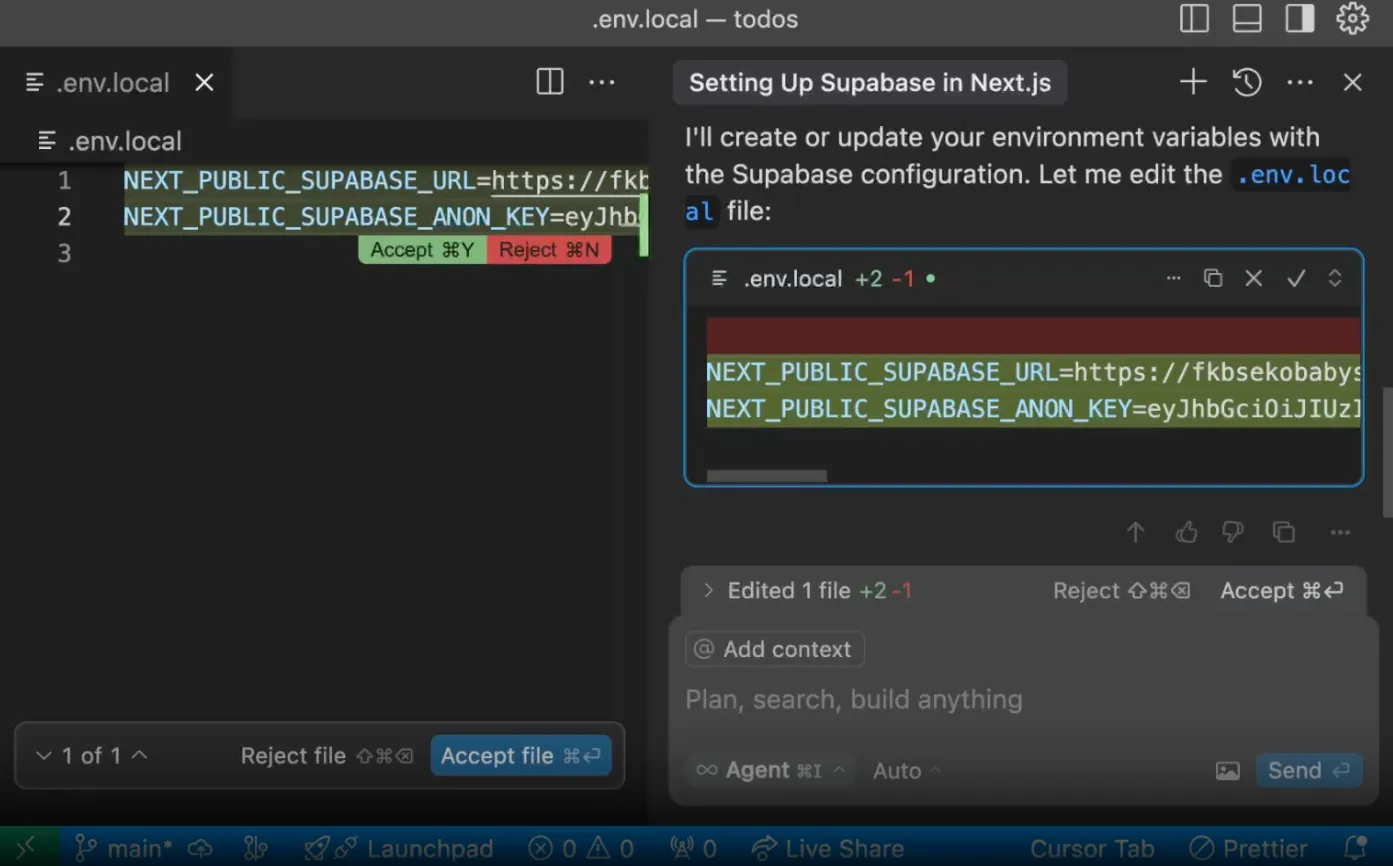This screenshot has height=866, width=1393.
Task: Expand or collapse the diff block
Action: coord(1335,278)
